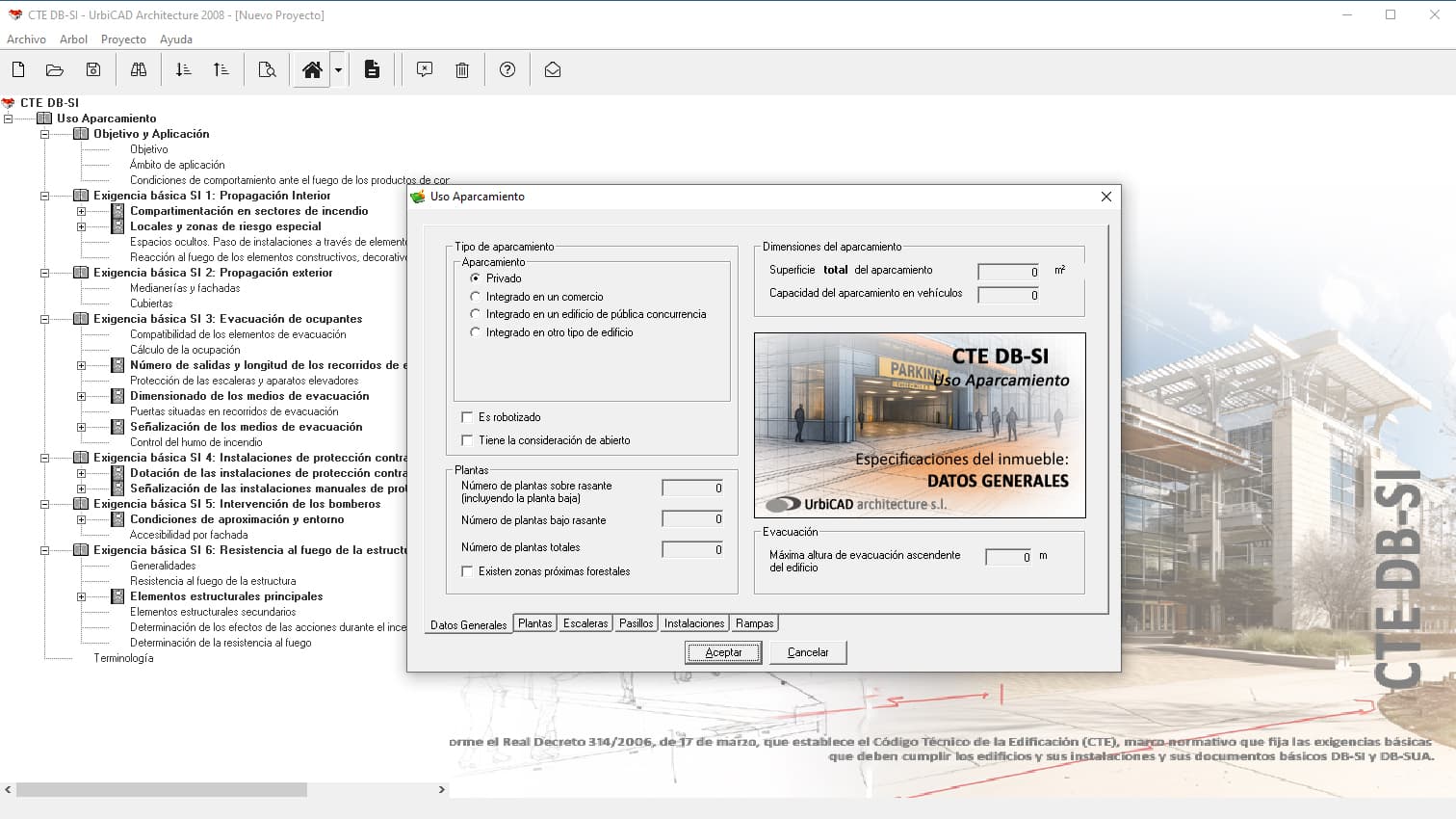Viewport: 1456px width, 819px height.
Task: Click the downward-arrow tree icon
Action: 183,69
